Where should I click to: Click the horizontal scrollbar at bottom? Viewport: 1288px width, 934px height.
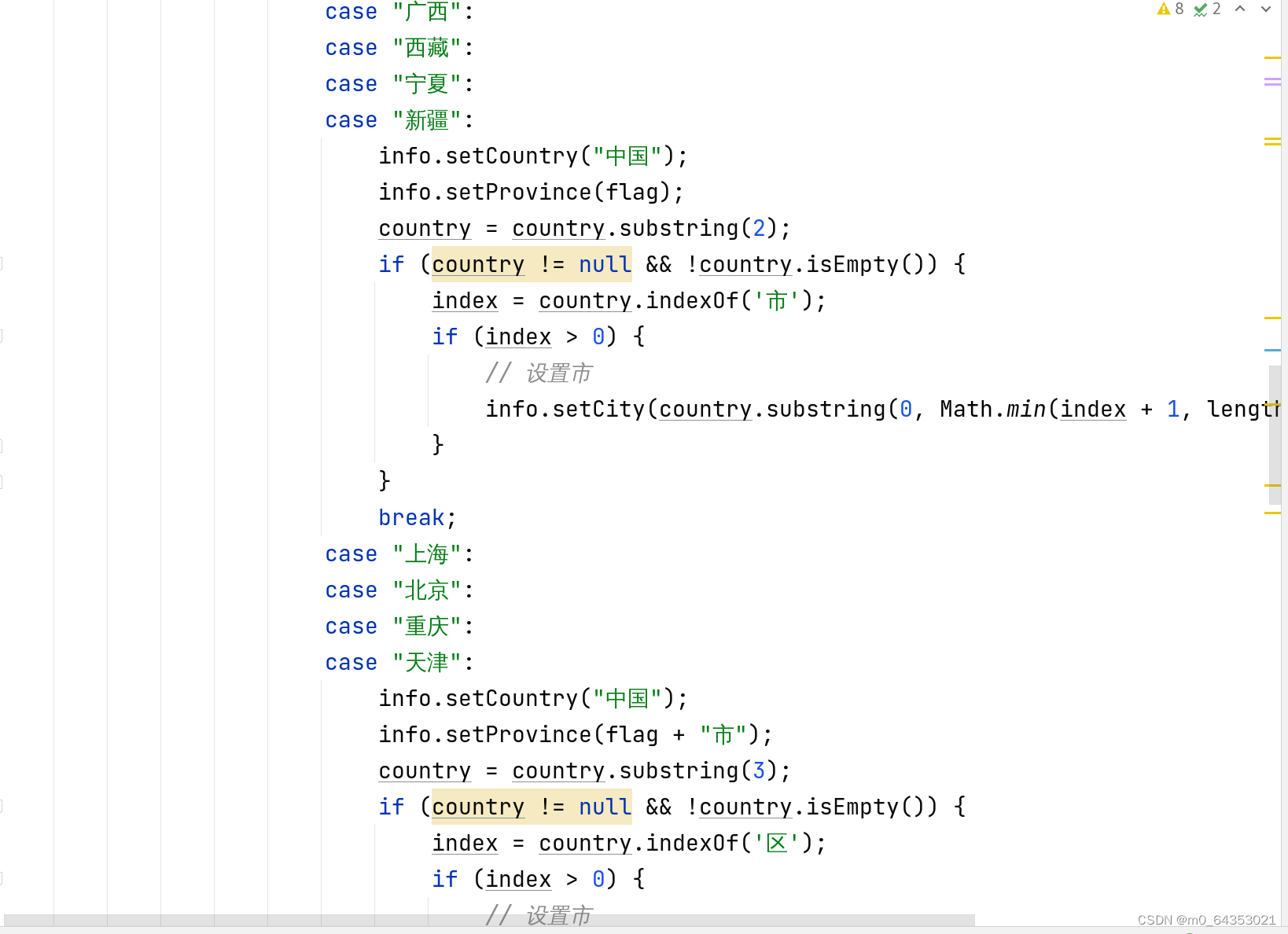(489, 920)
